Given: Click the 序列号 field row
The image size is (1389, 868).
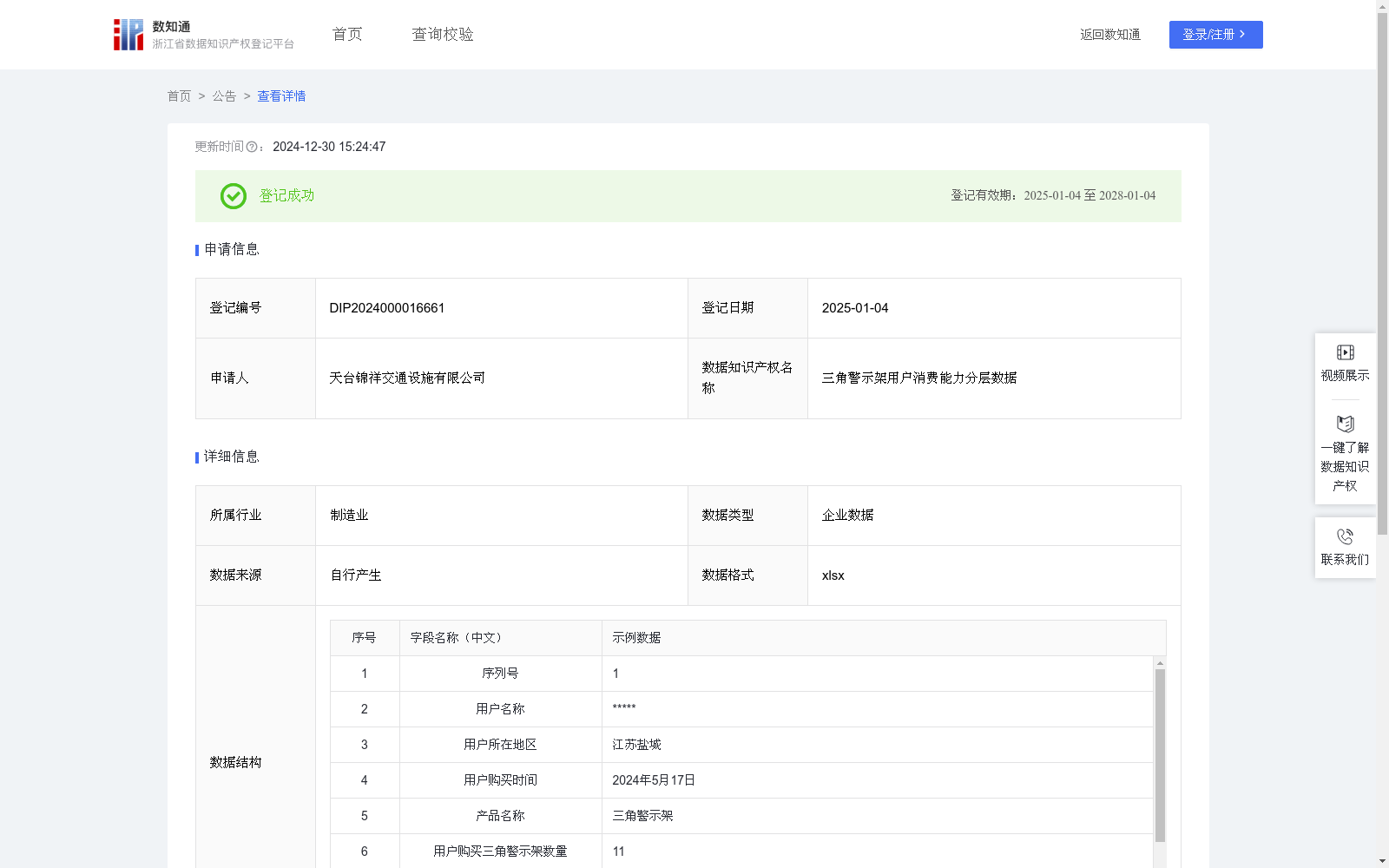Looking at the screenshot, I should click(x=741, y=674).
